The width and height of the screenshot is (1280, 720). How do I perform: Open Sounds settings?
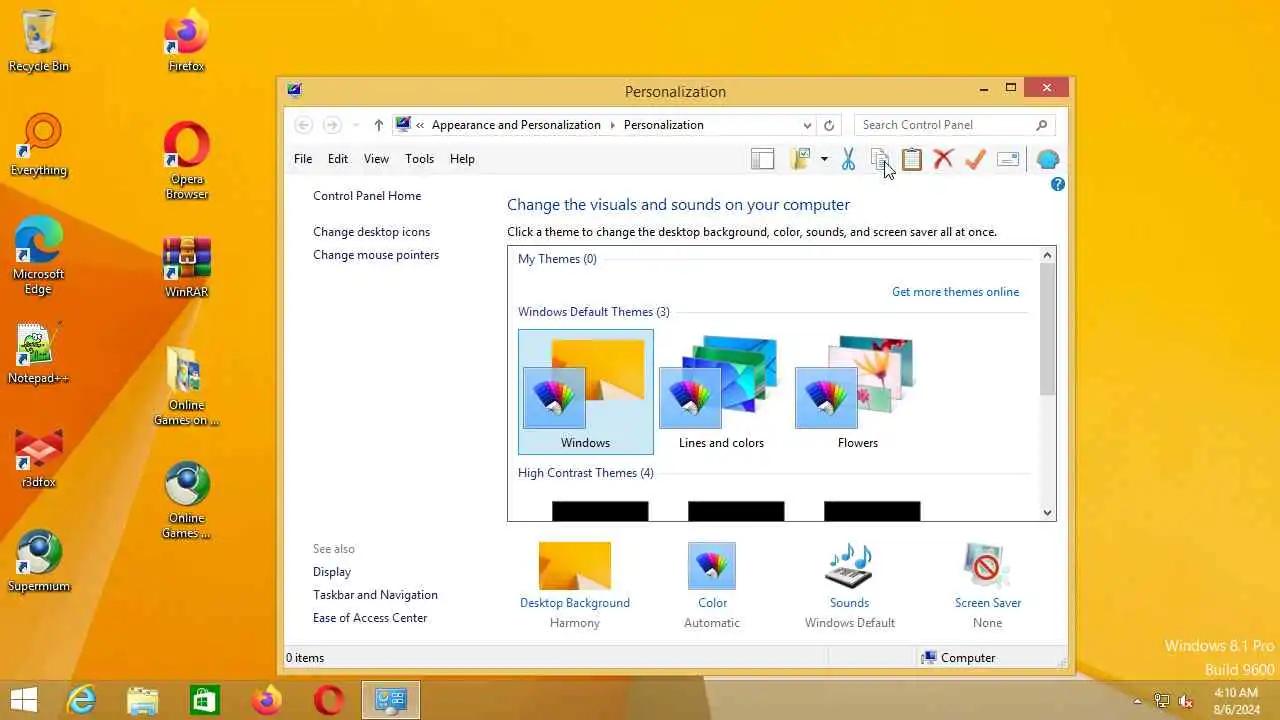[x=849, y=585]
